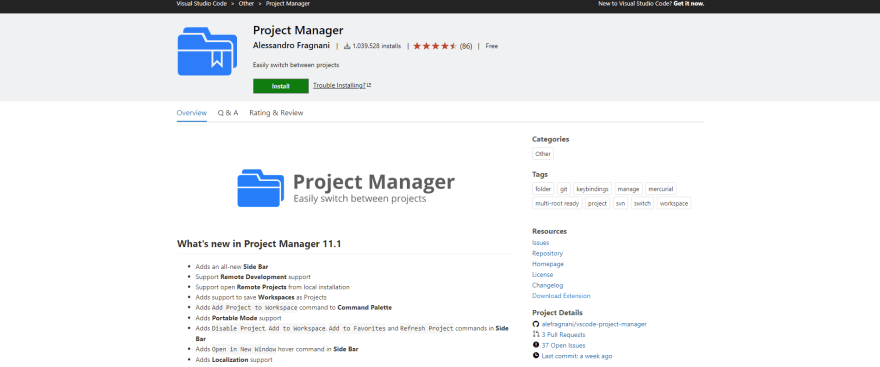Click the star rating icons
This screenshot has height=367, width=880.
pos(435,46)
